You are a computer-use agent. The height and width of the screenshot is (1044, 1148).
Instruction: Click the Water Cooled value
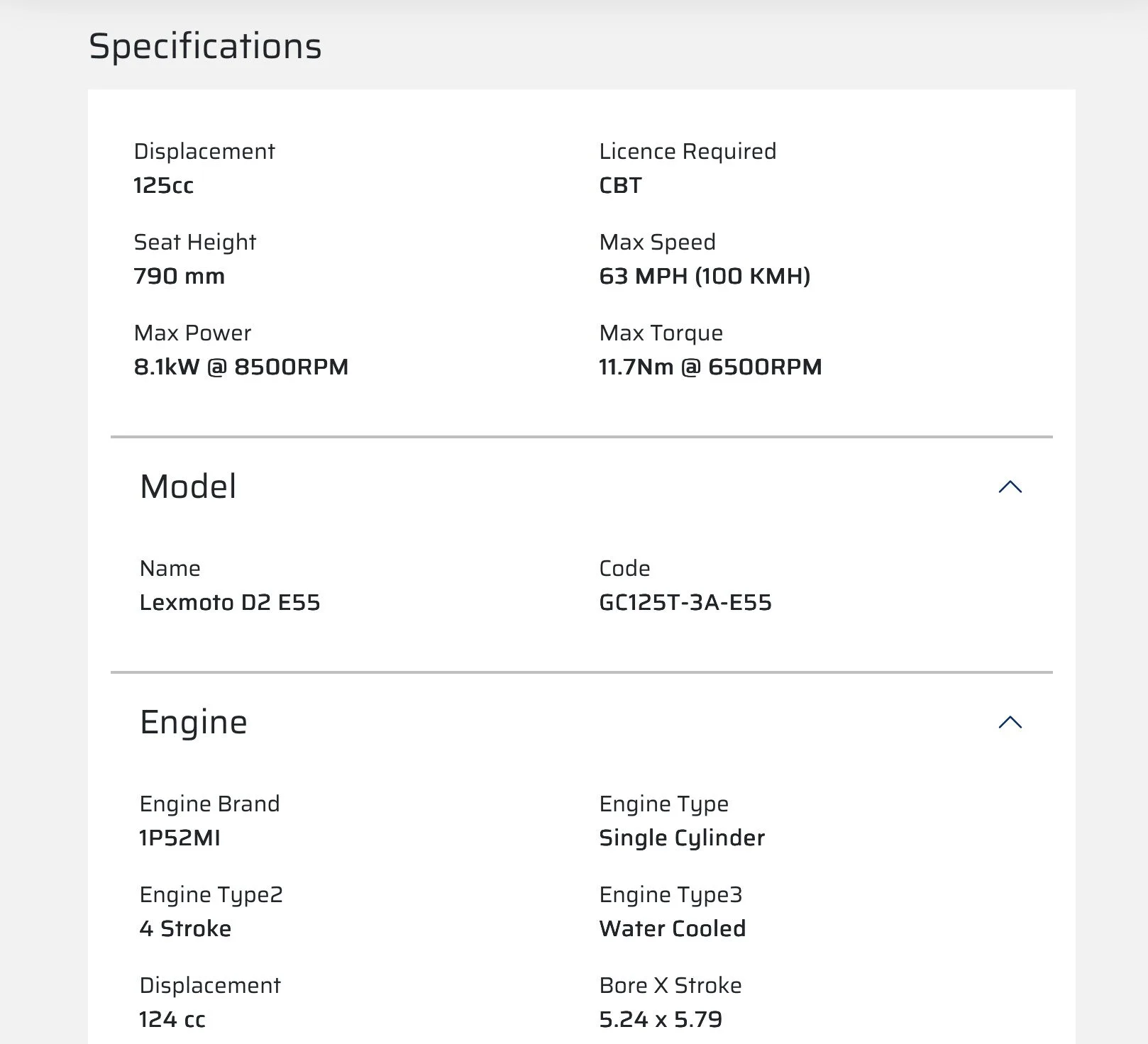click(x=672, y=929)
